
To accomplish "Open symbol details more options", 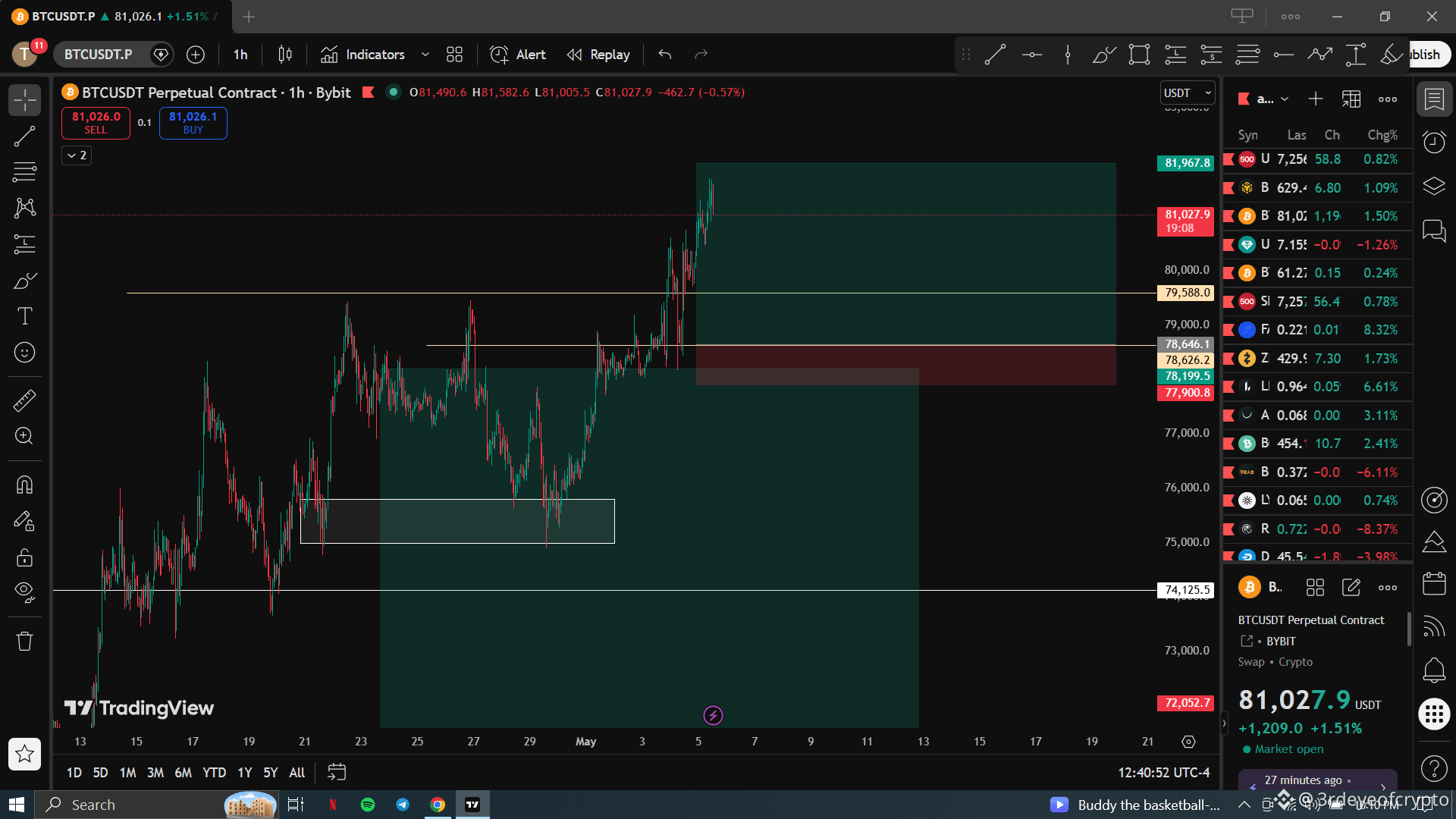I will click(x=1388, y=588).
